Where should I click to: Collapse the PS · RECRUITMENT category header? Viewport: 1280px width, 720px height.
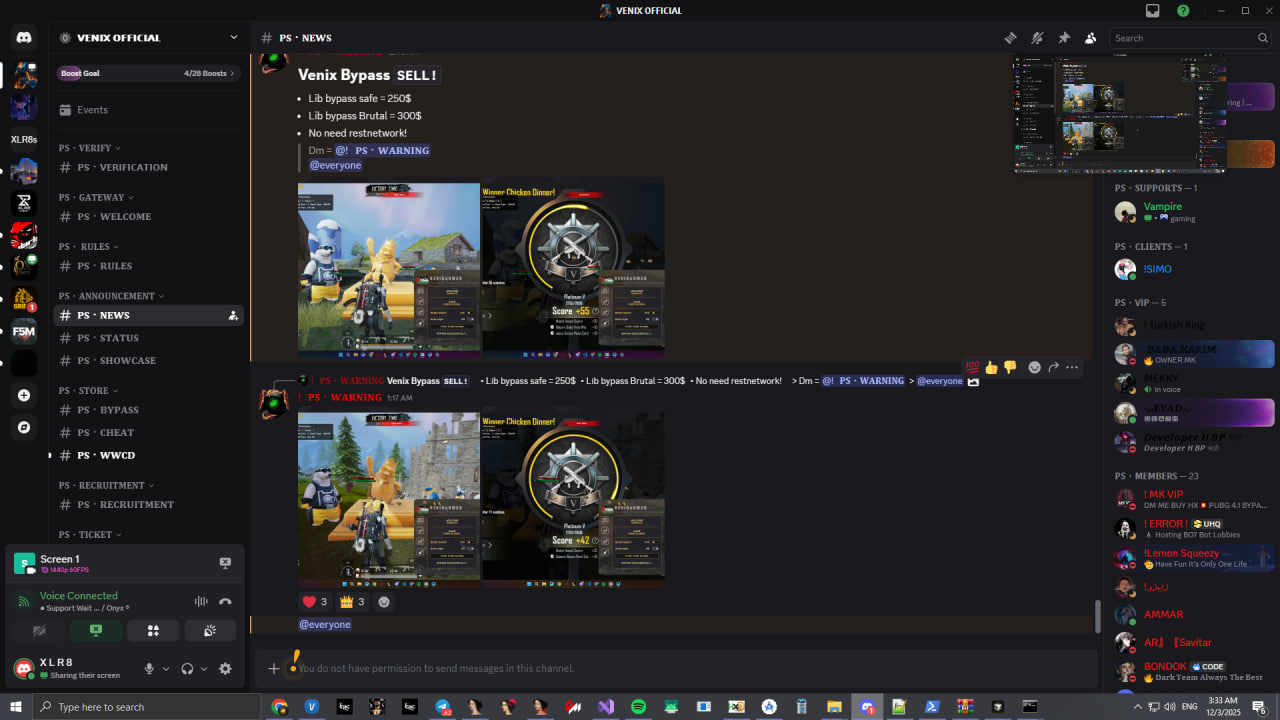[x=108, y=485]
